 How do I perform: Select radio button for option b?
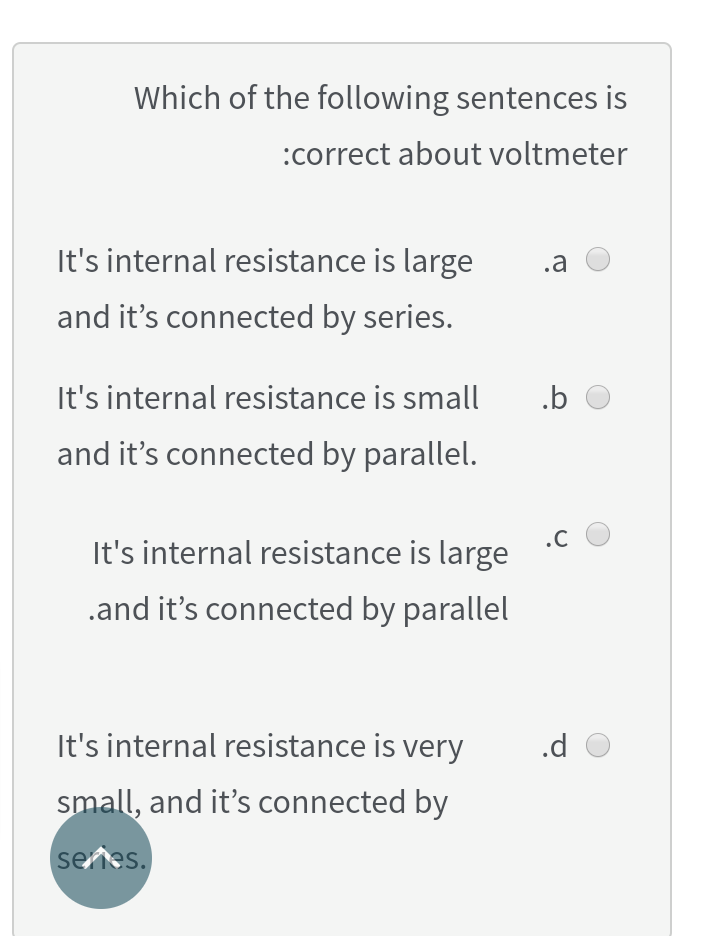coord(597,398)
